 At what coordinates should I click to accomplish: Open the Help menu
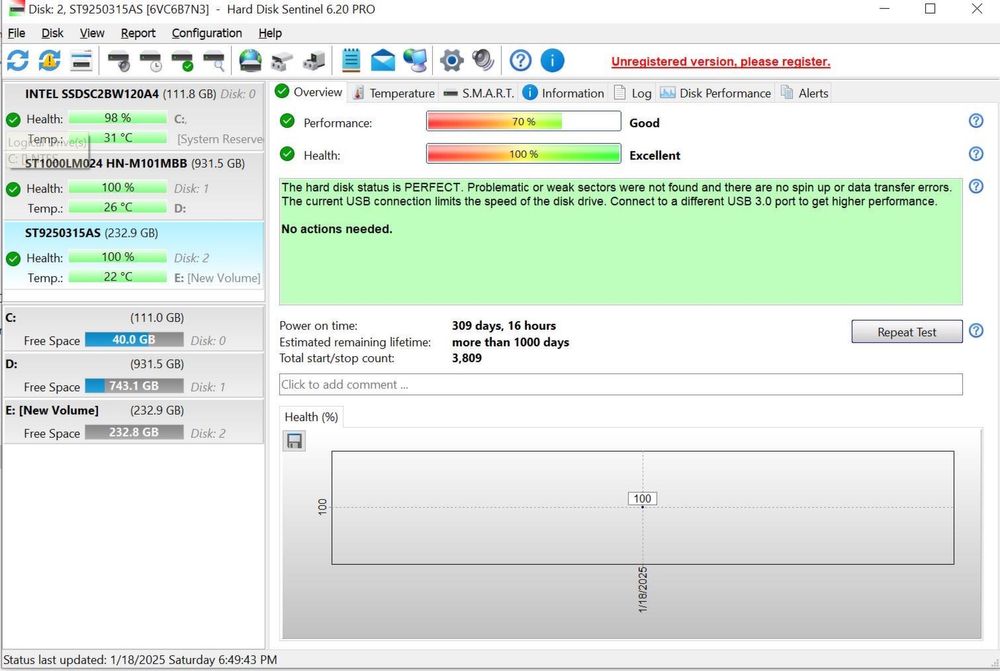coord(270,33)
